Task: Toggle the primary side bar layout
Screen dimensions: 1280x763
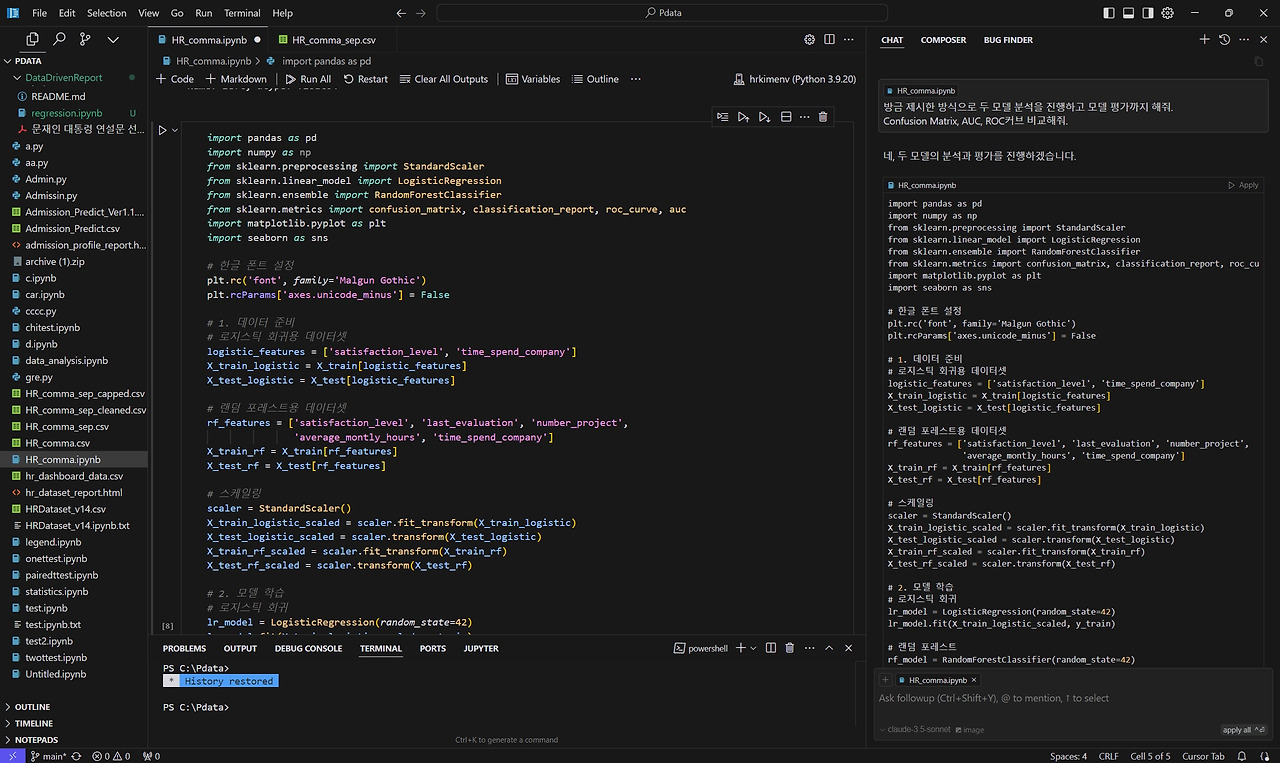Action: click(x=1108, y=13)
